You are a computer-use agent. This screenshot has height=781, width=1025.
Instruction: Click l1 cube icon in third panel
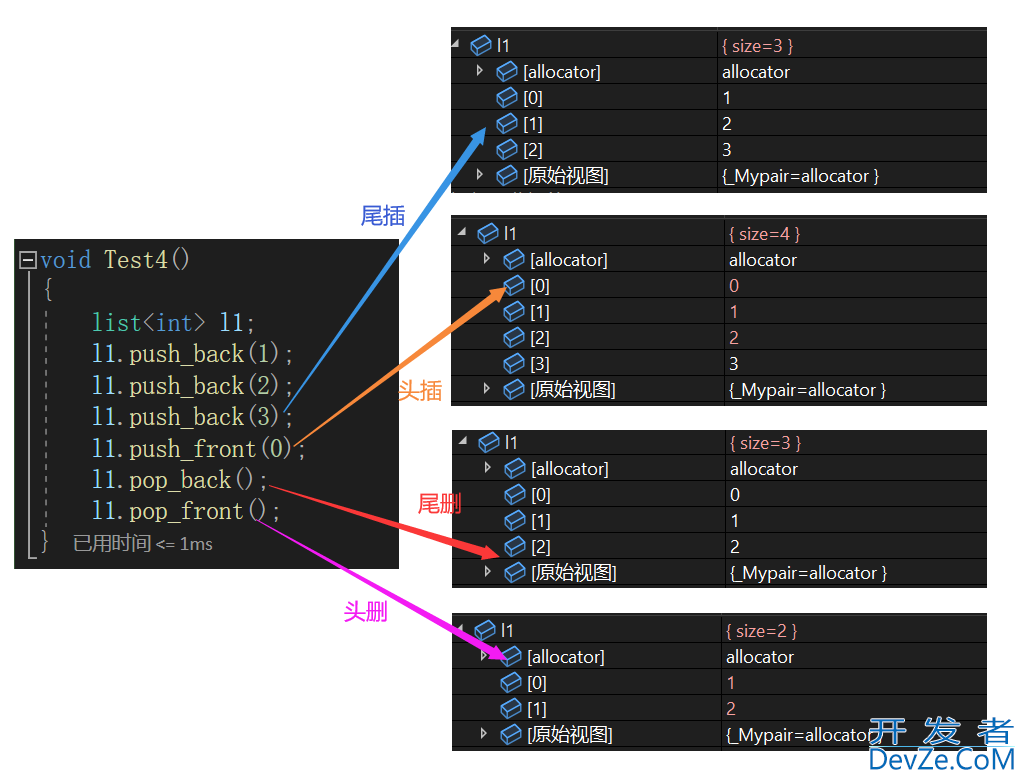coord(490,442)
